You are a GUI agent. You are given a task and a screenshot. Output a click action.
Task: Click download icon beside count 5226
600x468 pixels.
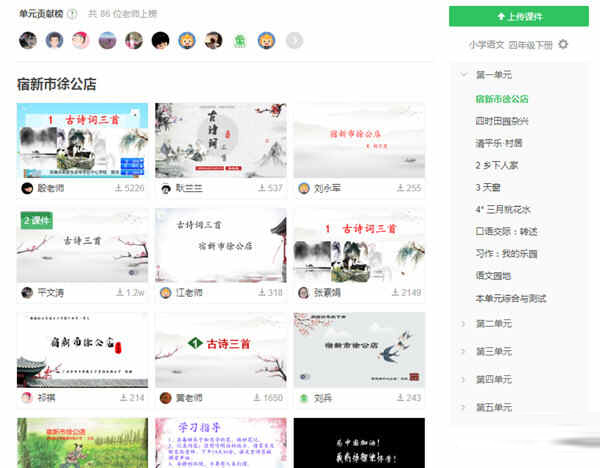[119, 188]
